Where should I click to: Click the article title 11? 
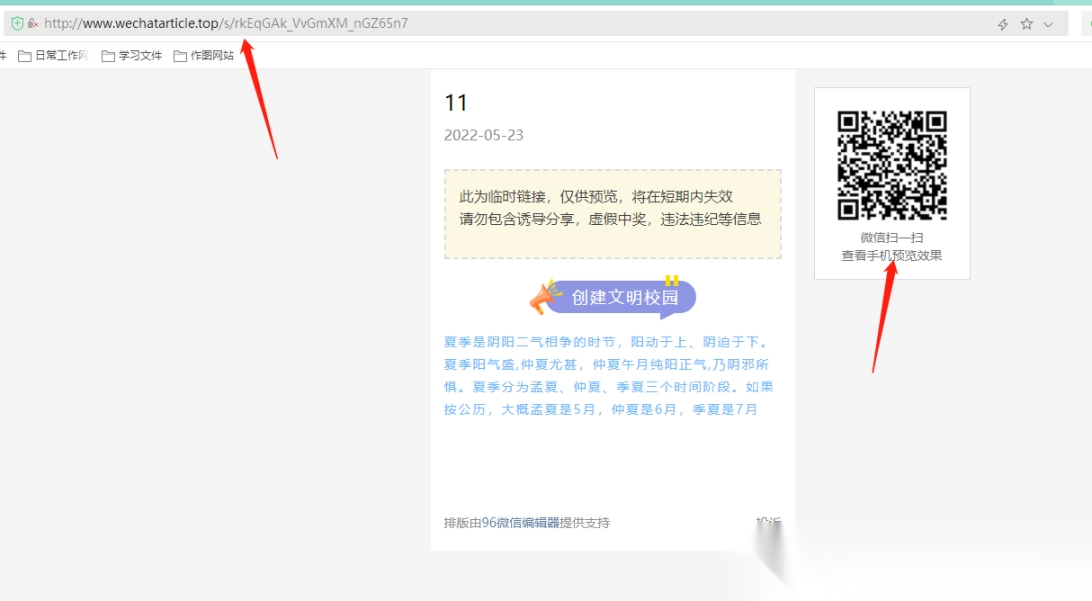(456, 103)
